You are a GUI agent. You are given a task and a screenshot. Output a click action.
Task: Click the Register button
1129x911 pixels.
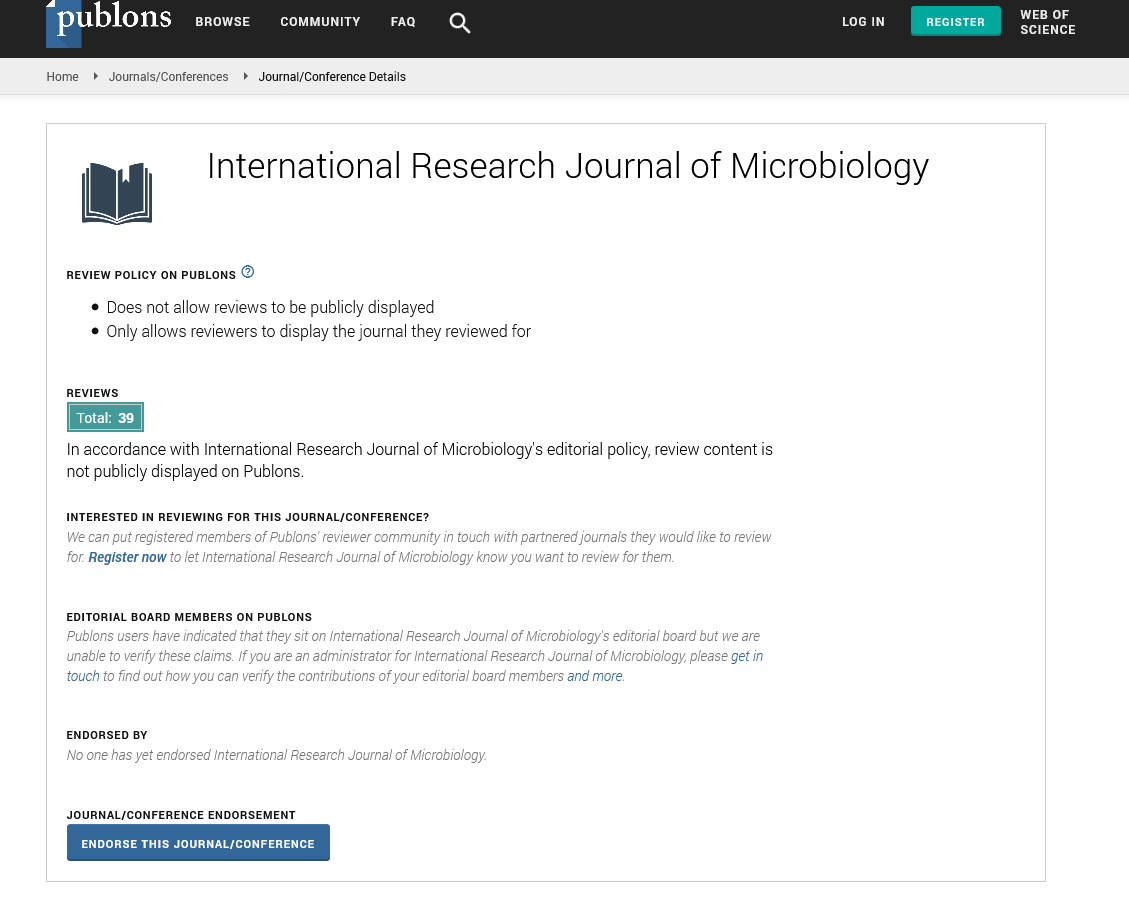click(955, 22)
